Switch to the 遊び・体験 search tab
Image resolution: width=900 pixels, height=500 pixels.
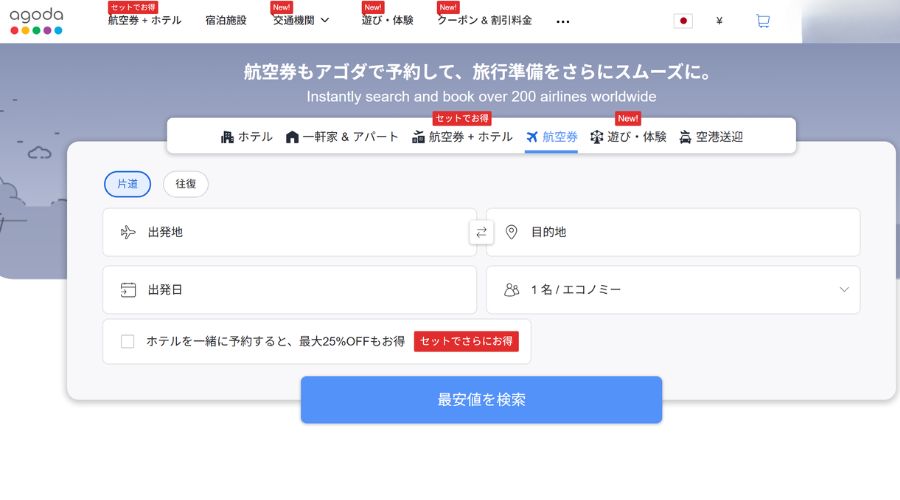(x=629, y=137)
